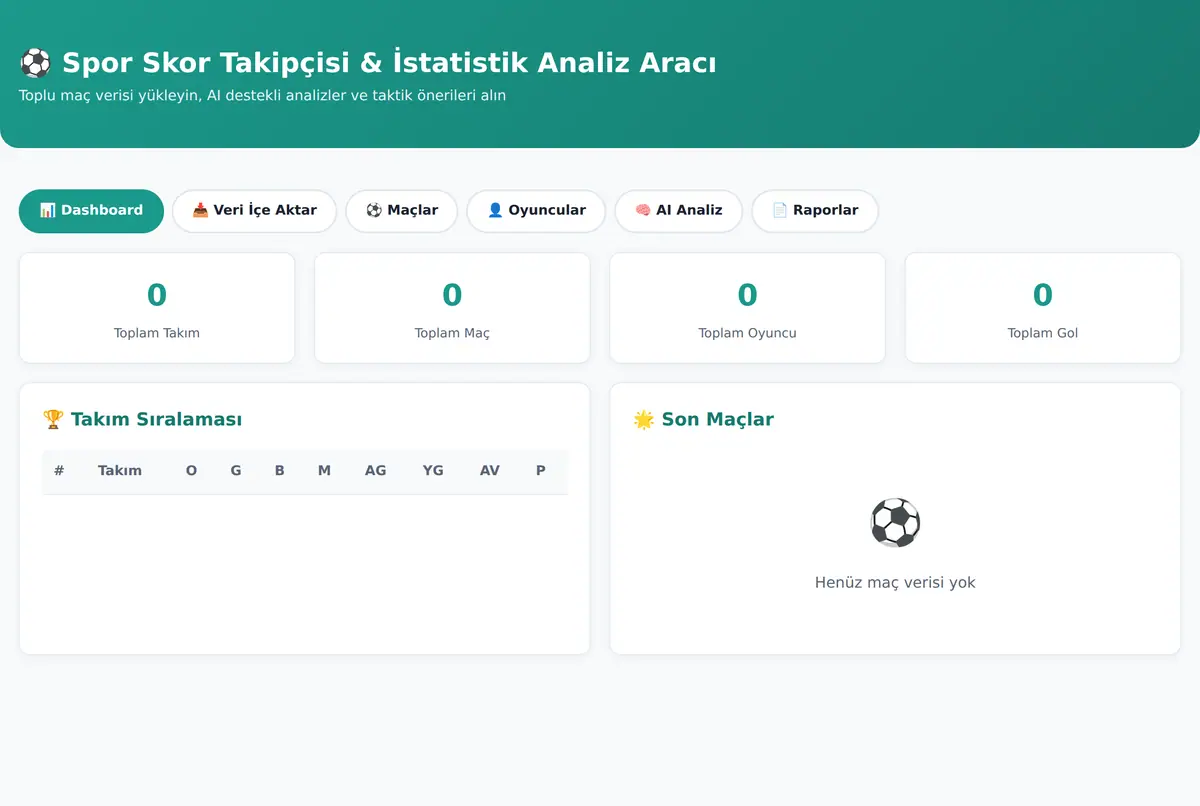Open the Raporlar tab
Screen dimensions: 1200x806
click(815, 211)
